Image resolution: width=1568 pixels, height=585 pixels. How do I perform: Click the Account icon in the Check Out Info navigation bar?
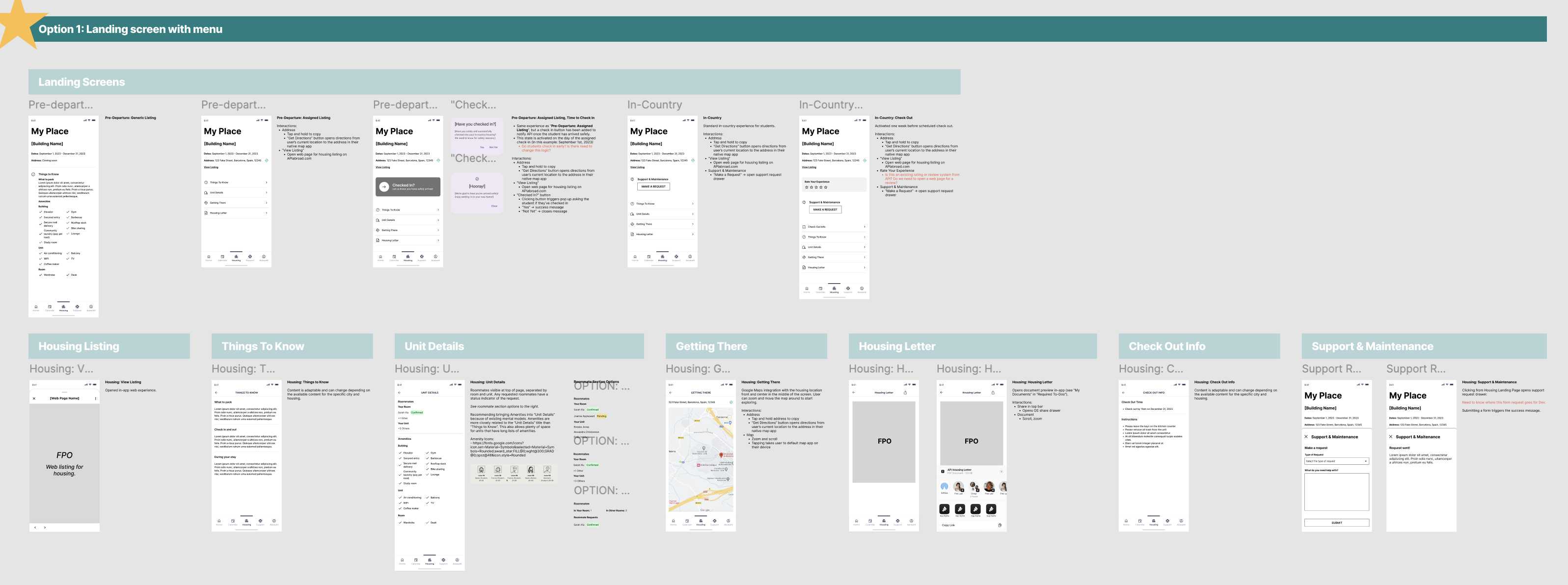coord(1181,521)
